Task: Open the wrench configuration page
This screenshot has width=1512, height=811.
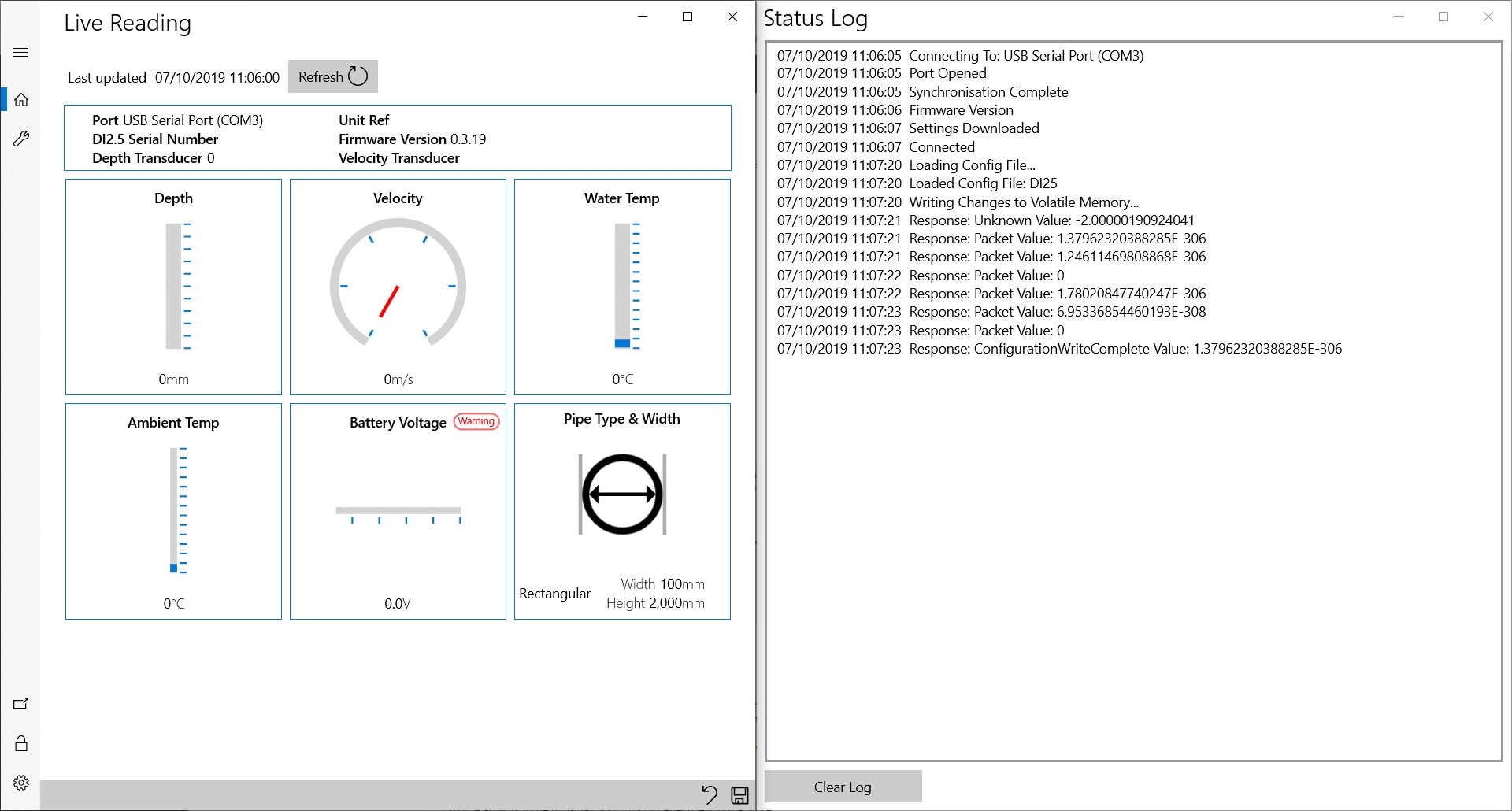Action: click(x=21, y=139)
